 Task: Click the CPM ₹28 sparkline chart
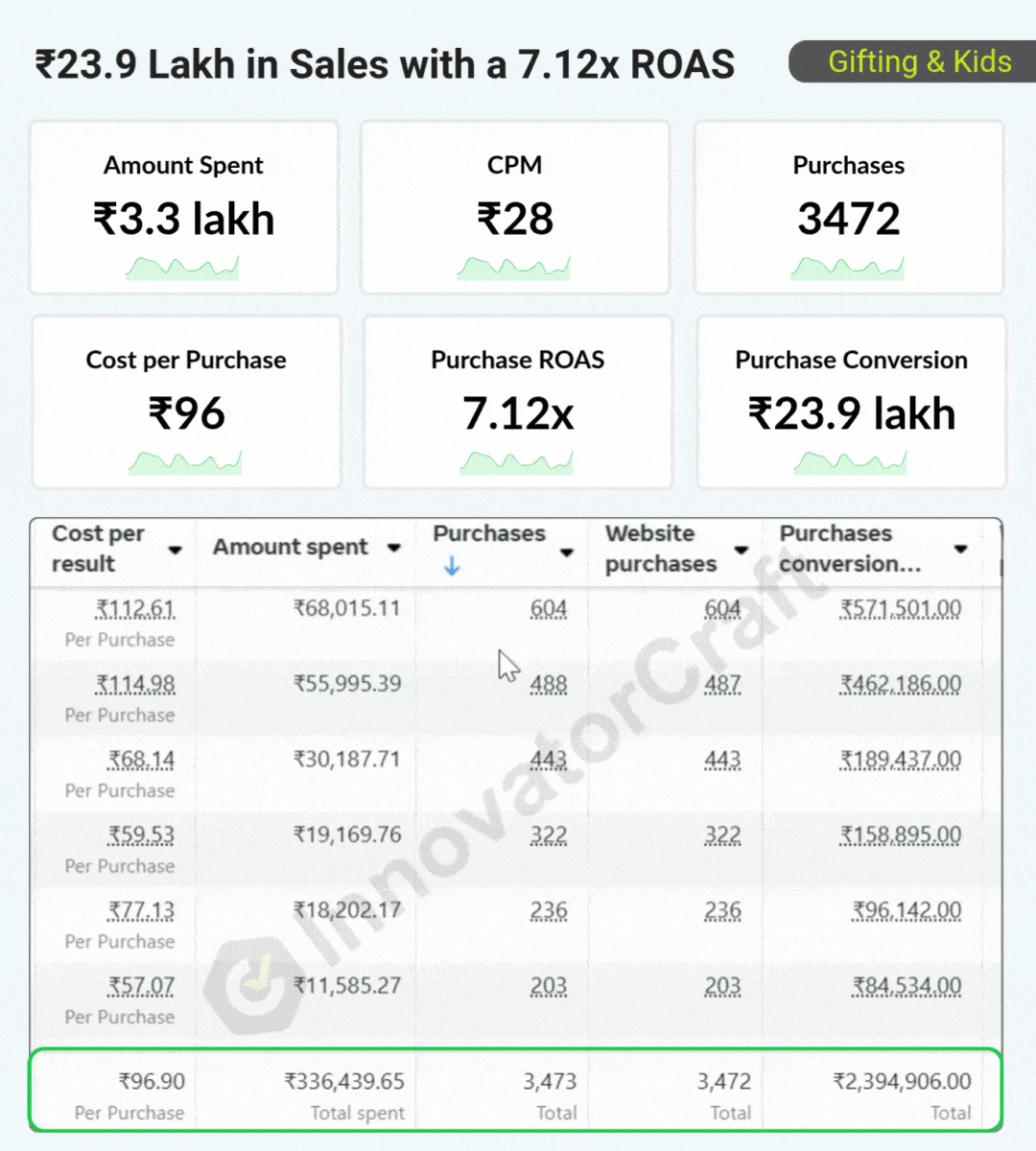514,268
